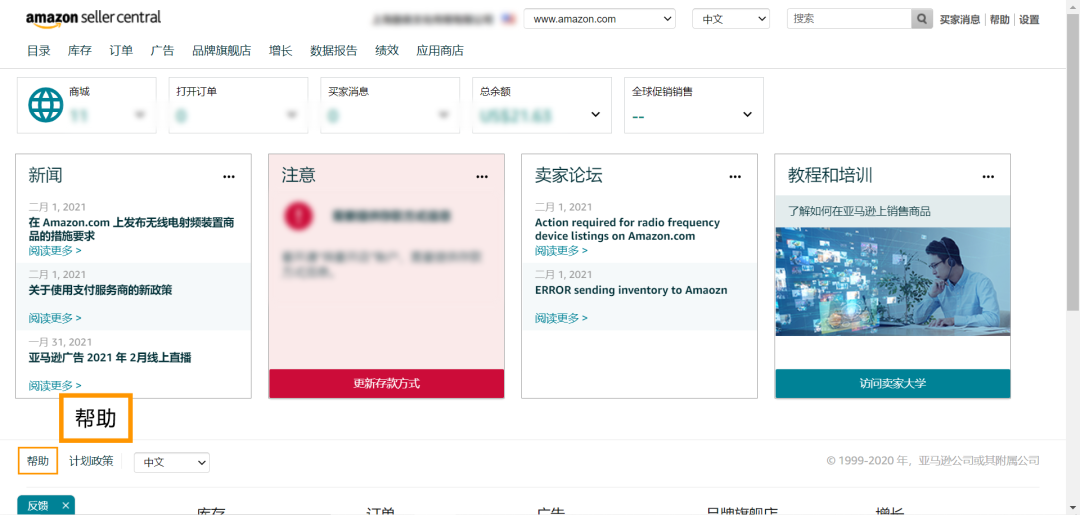Viewport: 1080px width, 515px height.
Task: Open the footer 中文 language dropdown
Action: point(172,463)
